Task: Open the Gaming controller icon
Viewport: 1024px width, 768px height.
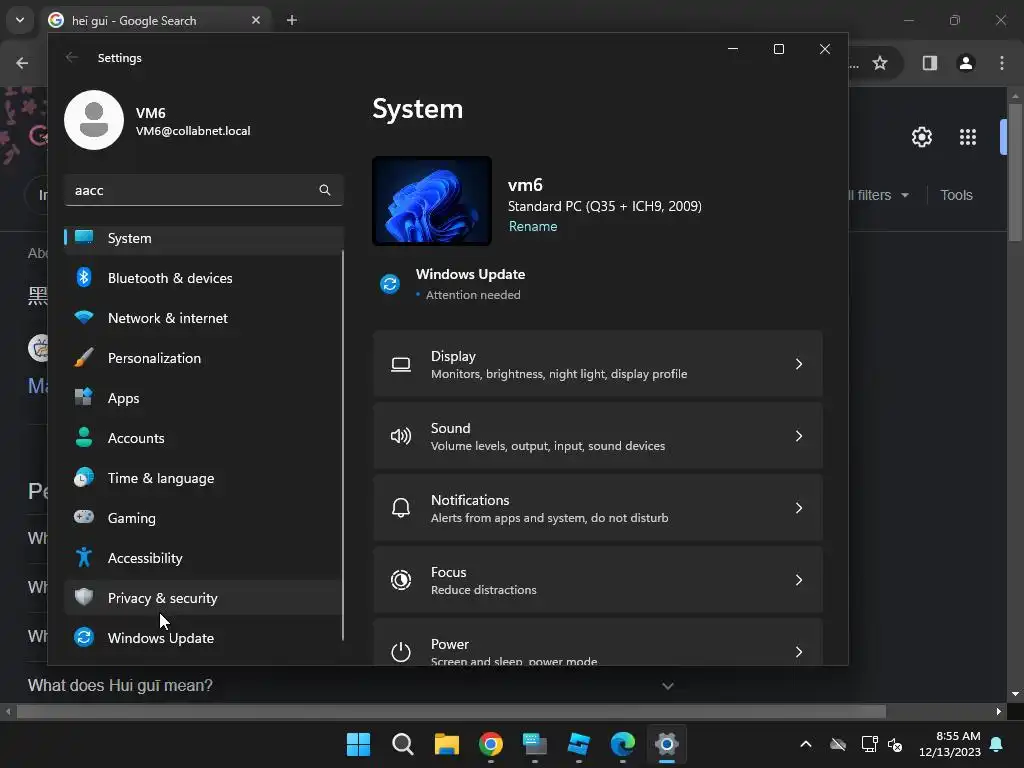Action: pyautogui.click(x=84, y=517)
